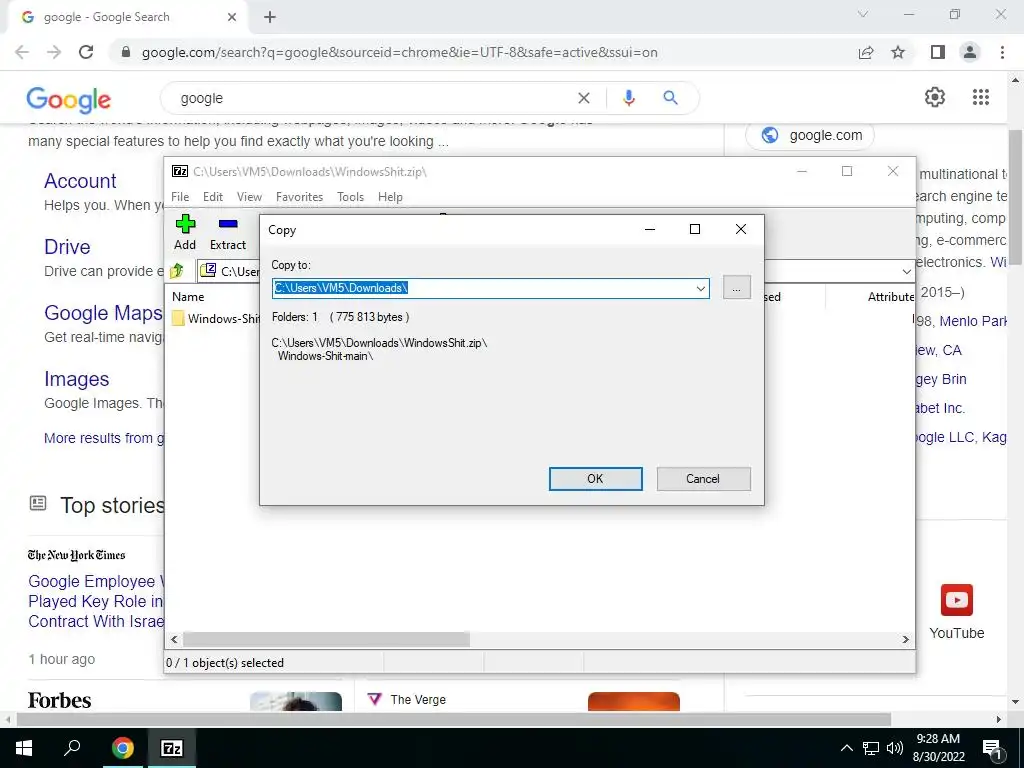Select the Windows-Shit-main folder row
1024x768 pixels.
click(x=216, y=319)
